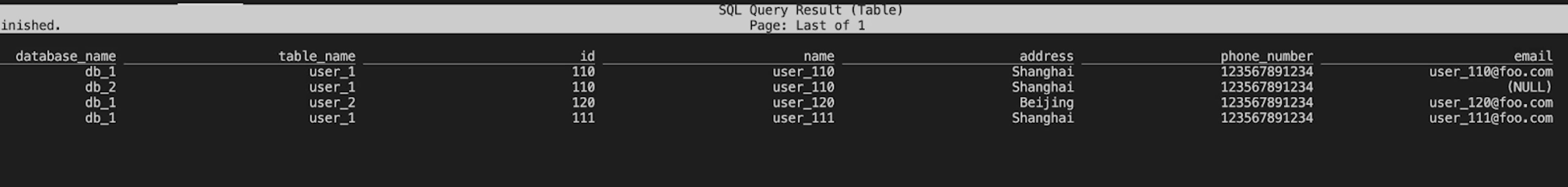Select the db_2 database cell

[100, 87]
